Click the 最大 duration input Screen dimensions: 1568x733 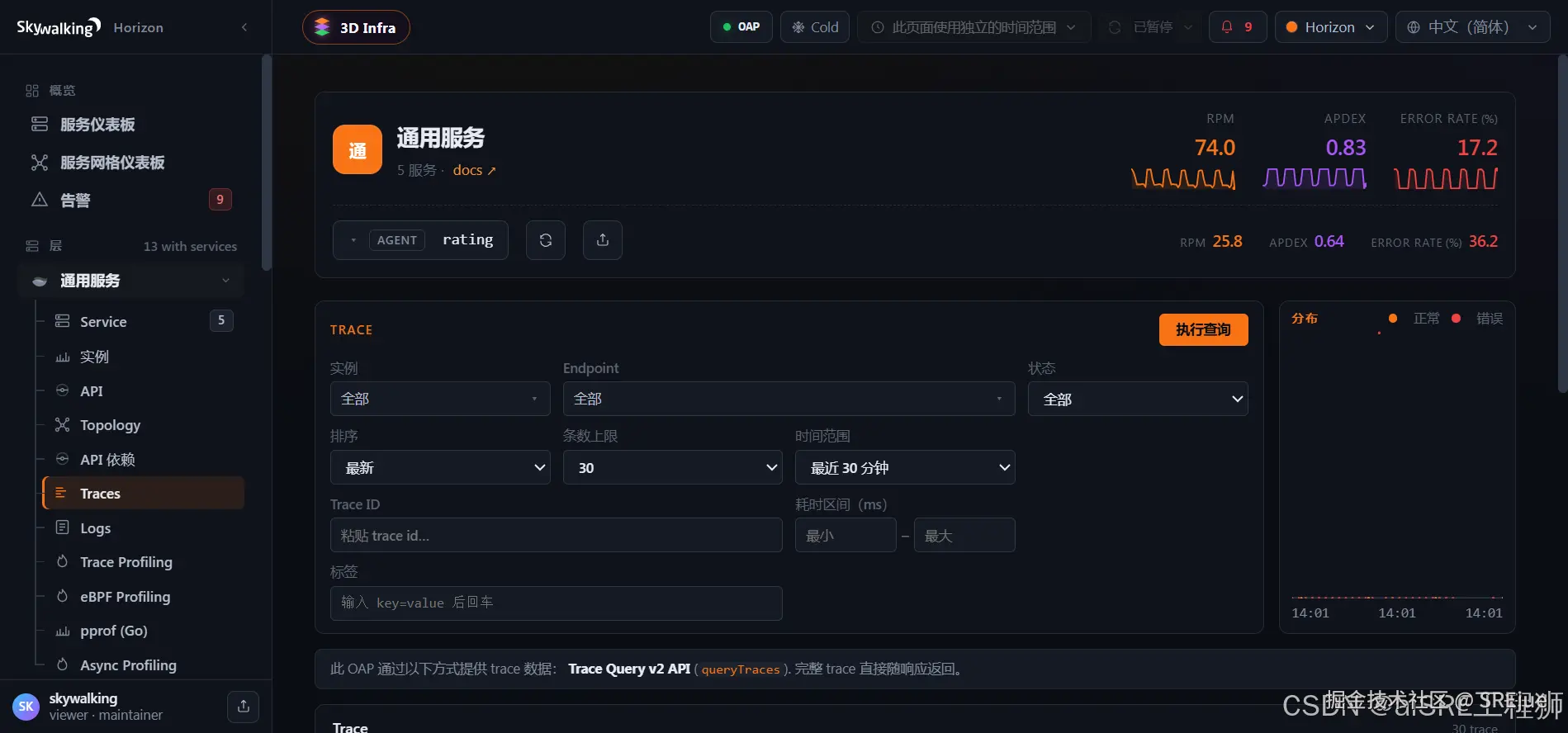[964, 535]
